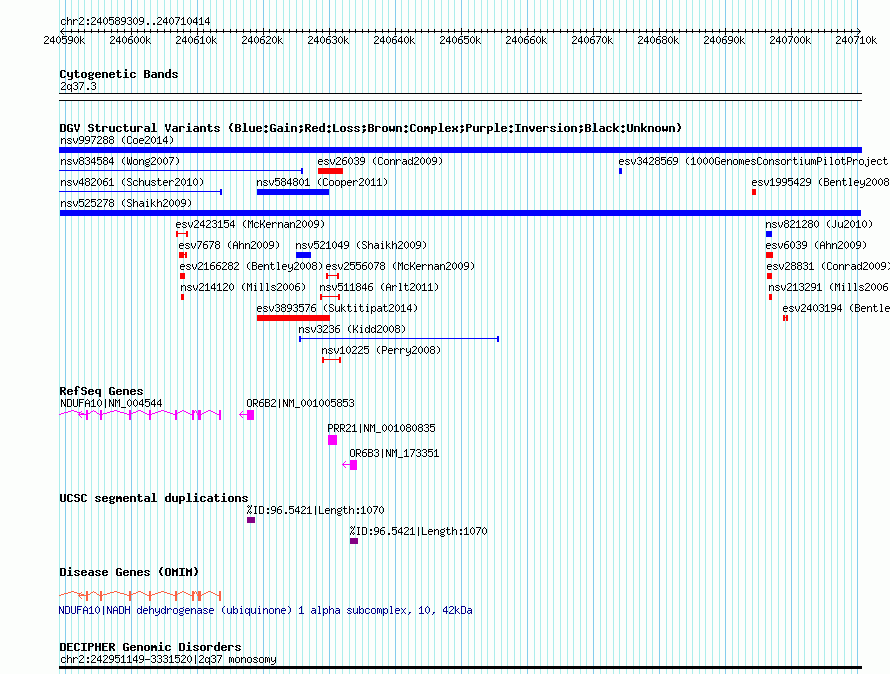Click the nsv997288 (Coe2014) blue gain bar
This screenshot has height=674, width=890.
click(460, 150)
